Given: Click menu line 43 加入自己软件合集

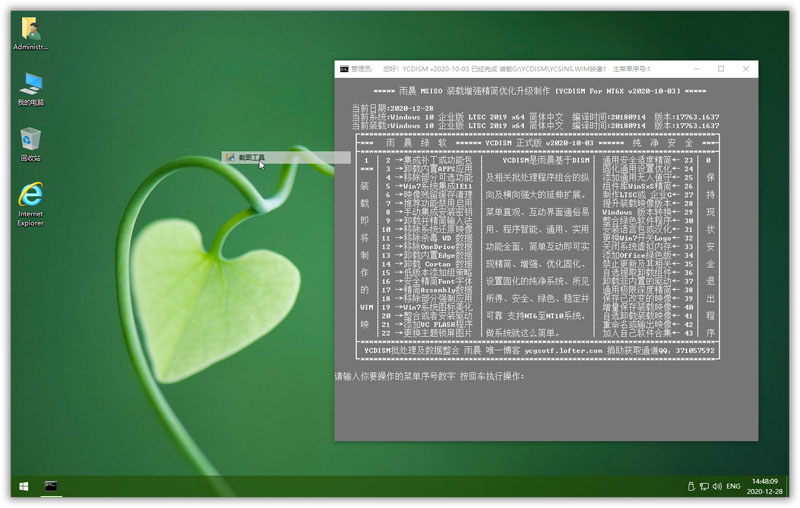Looking at the screenshot, I should [x=647, y=333].
